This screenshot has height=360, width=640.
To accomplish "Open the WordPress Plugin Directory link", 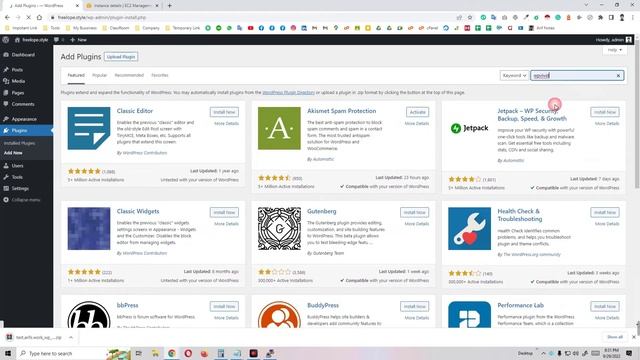I will point(288,93).
